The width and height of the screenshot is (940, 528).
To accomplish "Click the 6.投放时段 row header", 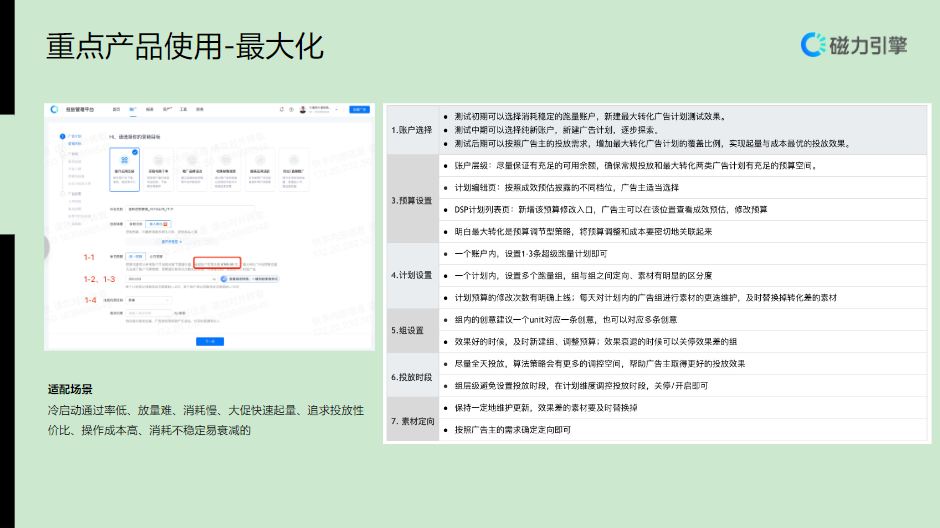I will [x=412, y=377].
